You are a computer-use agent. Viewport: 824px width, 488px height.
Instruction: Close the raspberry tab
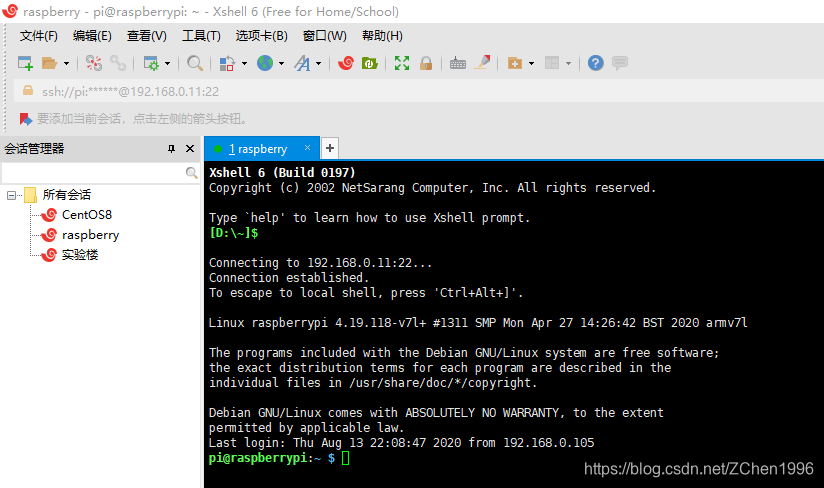pos(307,148)
